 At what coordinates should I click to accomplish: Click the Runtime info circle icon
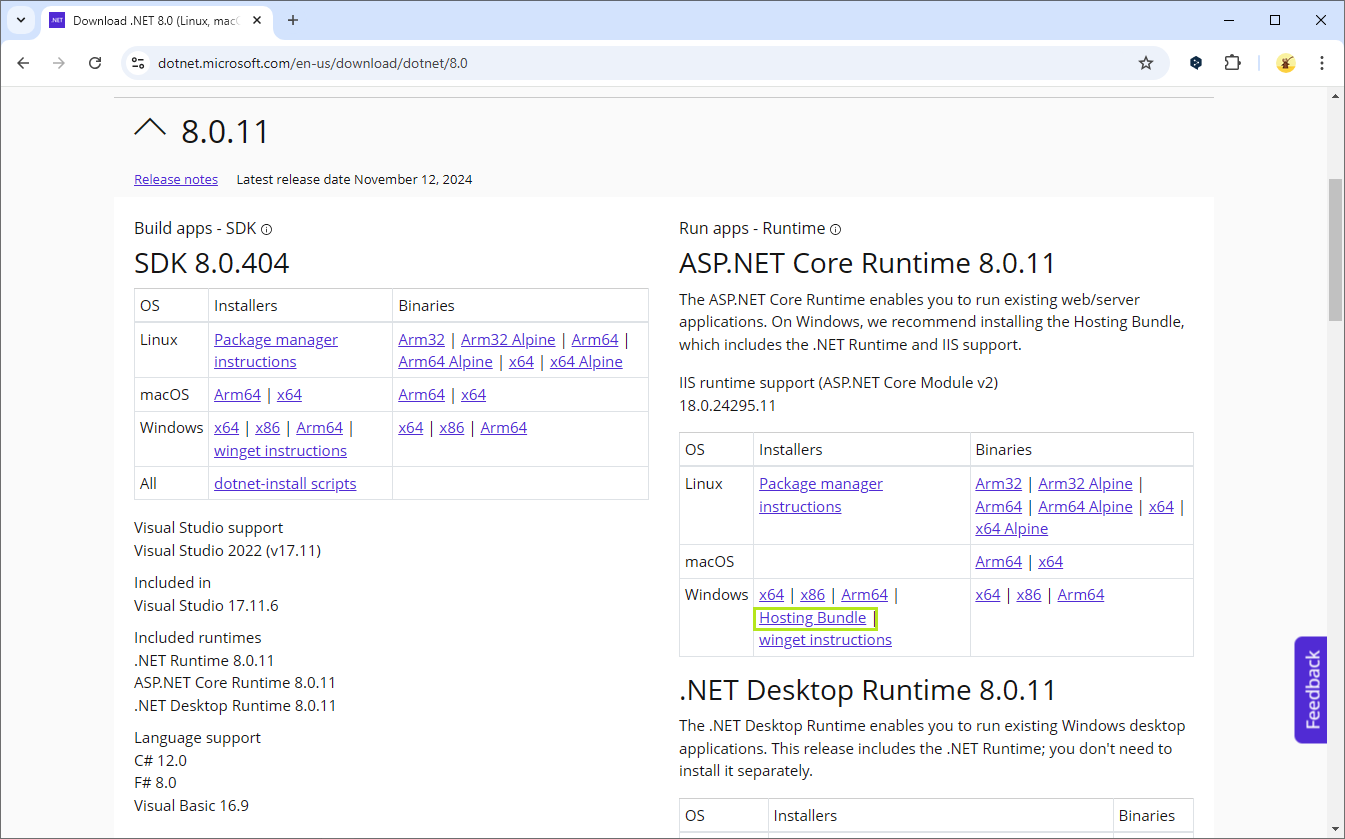(836, 229)
